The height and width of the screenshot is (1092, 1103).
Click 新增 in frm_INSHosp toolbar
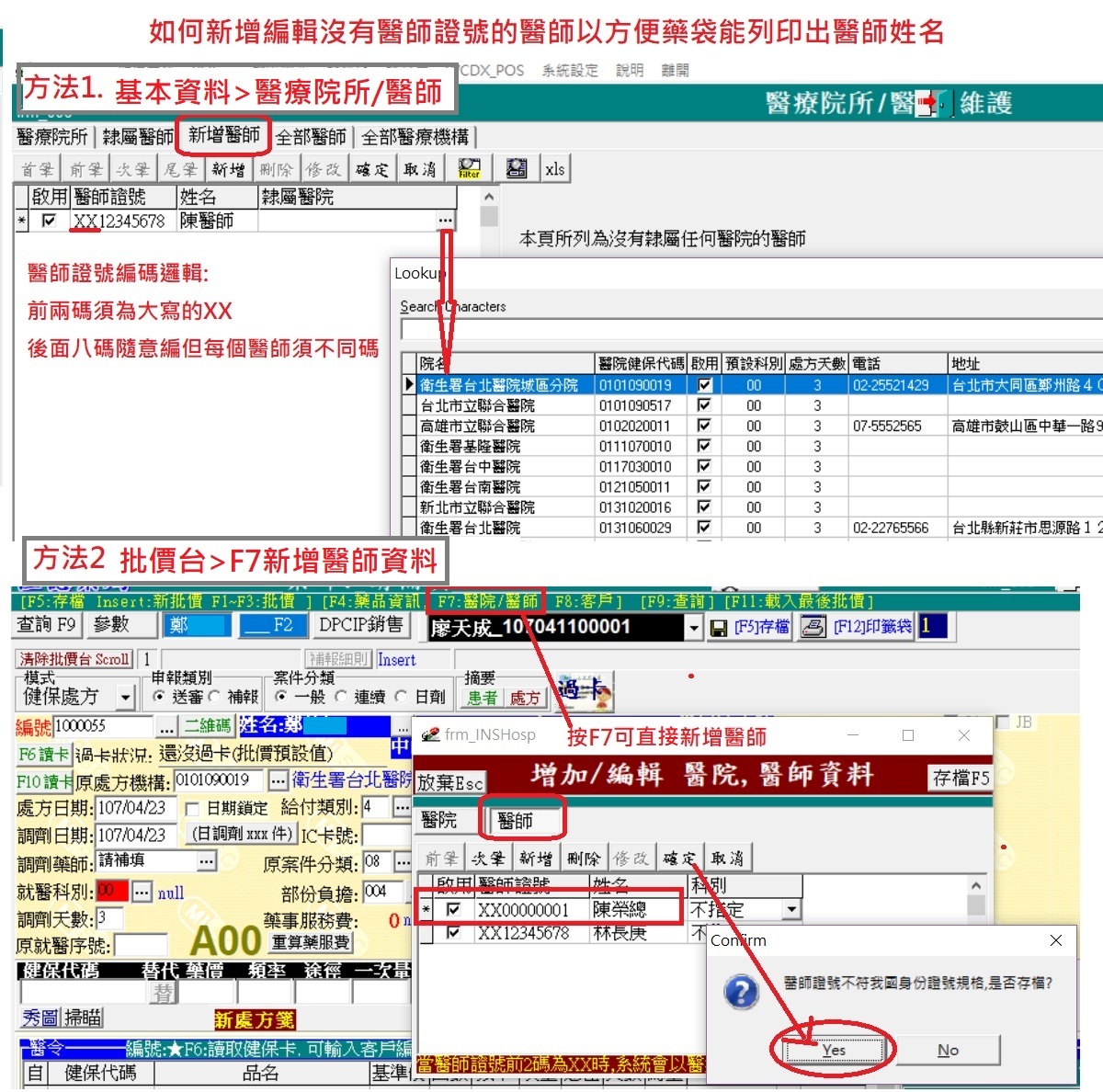(536, 859)
